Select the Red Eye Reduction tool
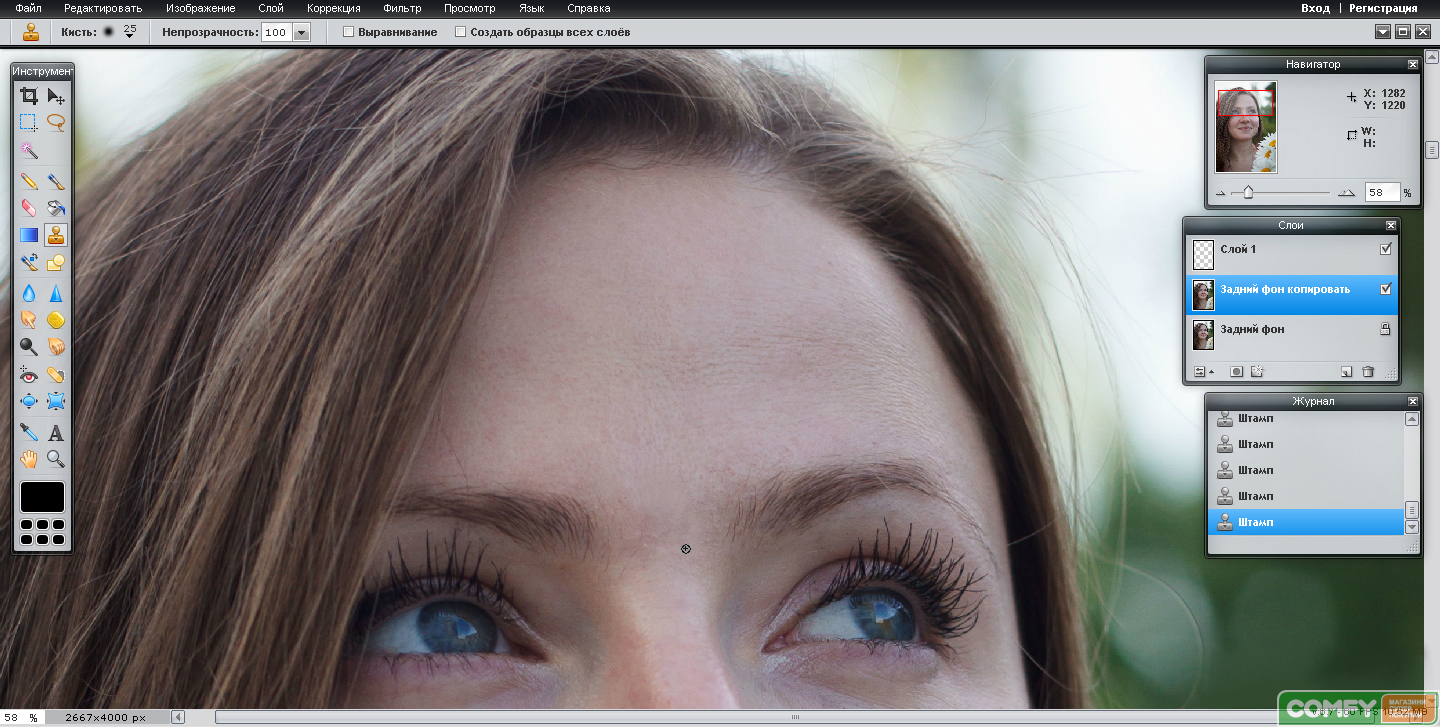Screen dimensions: 1440x727 (x=29, y=375)
